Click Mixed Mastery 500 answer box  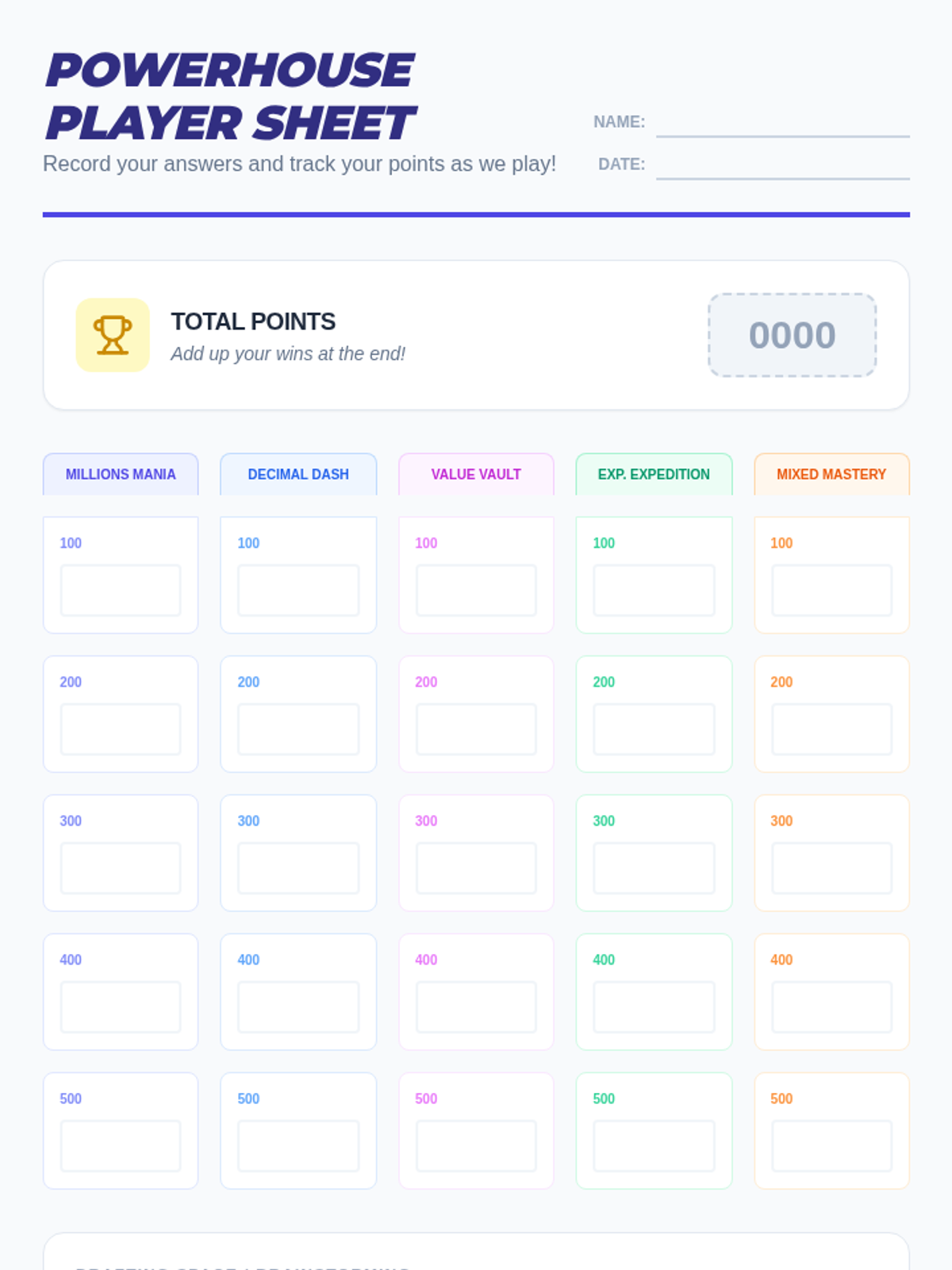click(831, 1146)
